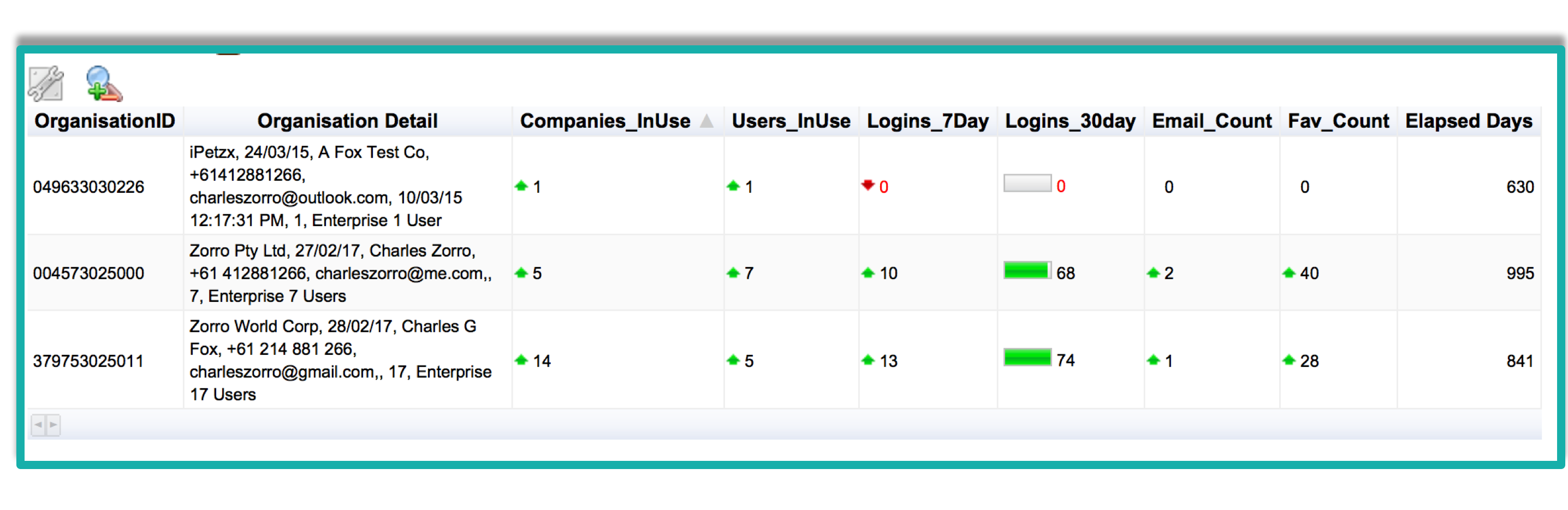This screenshot has width=1568, height=510.
Task: Sort by Logins_7Day column header
Action: click(x=927, y=121)
